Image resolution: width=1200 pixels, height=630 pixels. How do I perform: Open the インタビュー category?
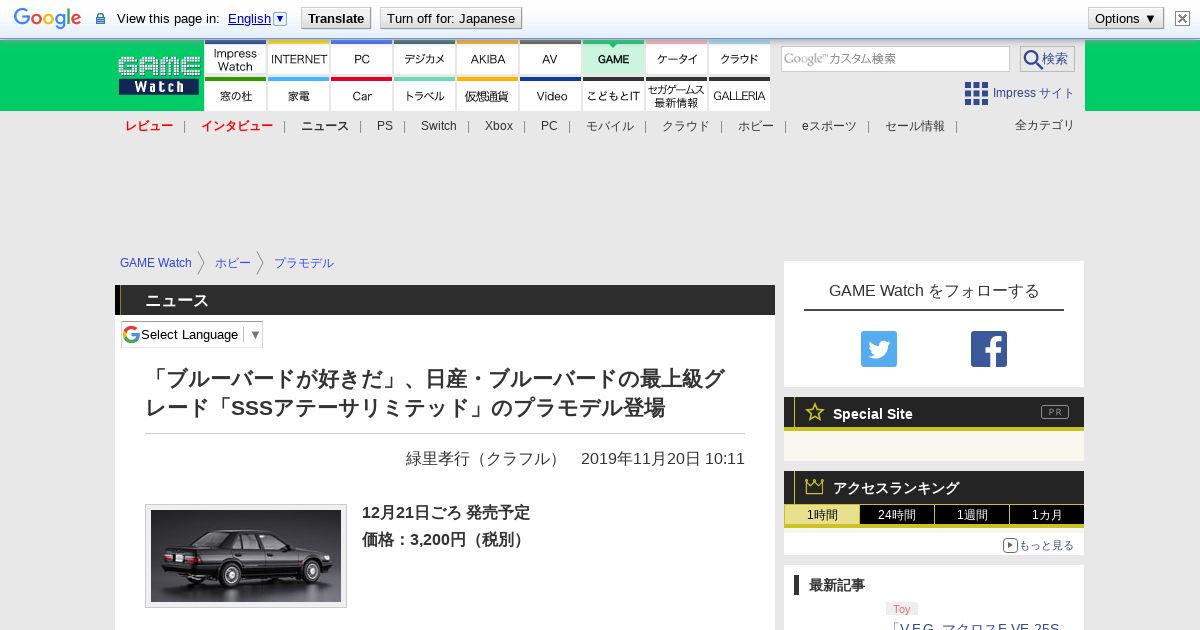pos(237,126)
